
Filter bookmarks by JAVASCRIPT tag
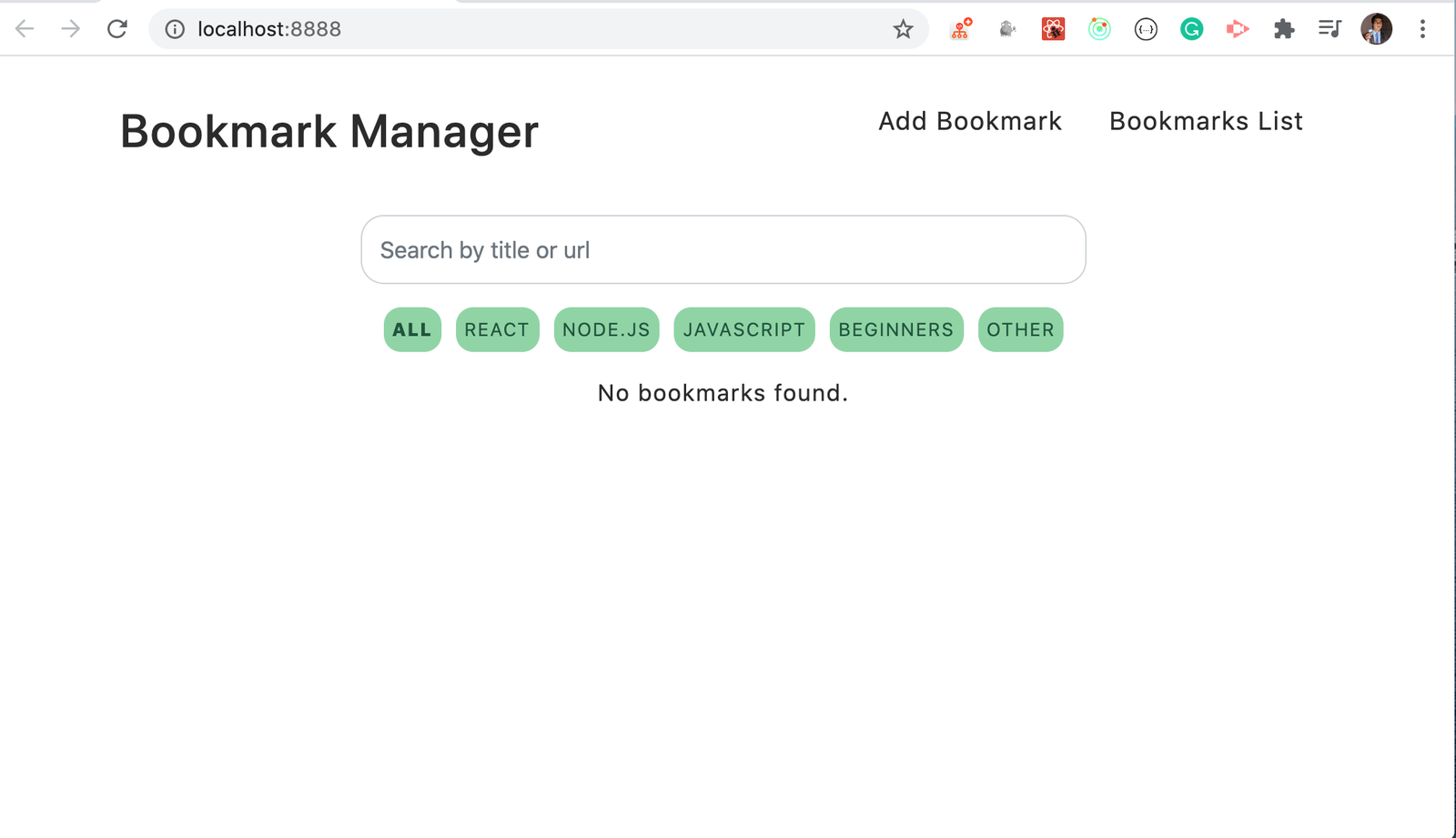[x=744, y=329]
